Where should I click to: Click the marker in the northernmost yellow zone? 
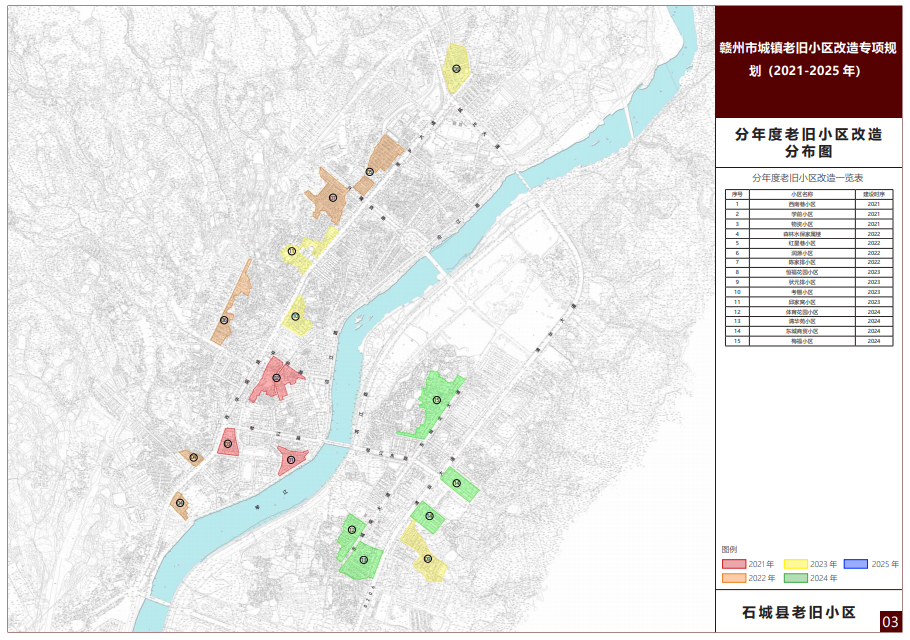coord(456,68)
